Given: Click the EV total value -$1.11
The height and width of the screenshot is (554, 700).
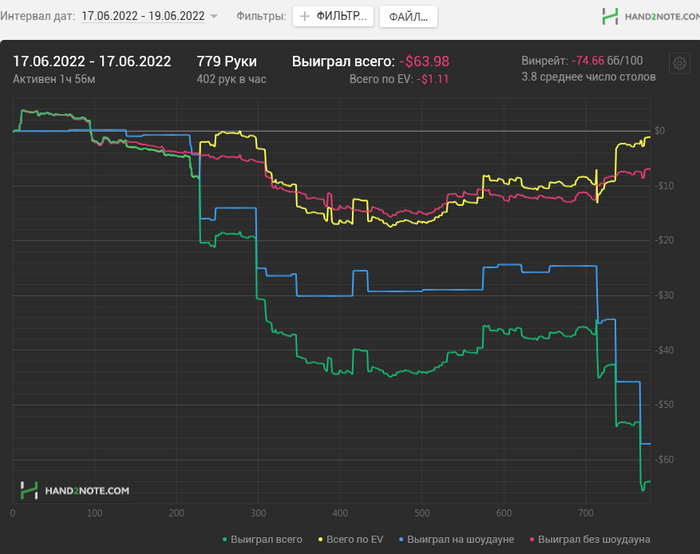Looking at the screenshot, I should click(433, 79).
